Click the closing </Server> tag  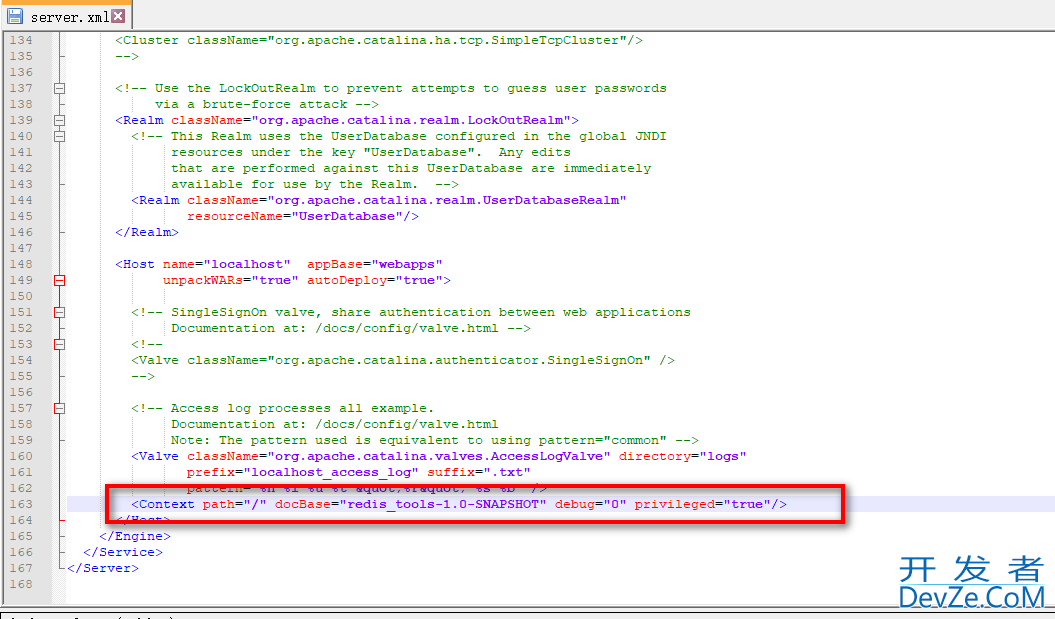coord(102,569)
